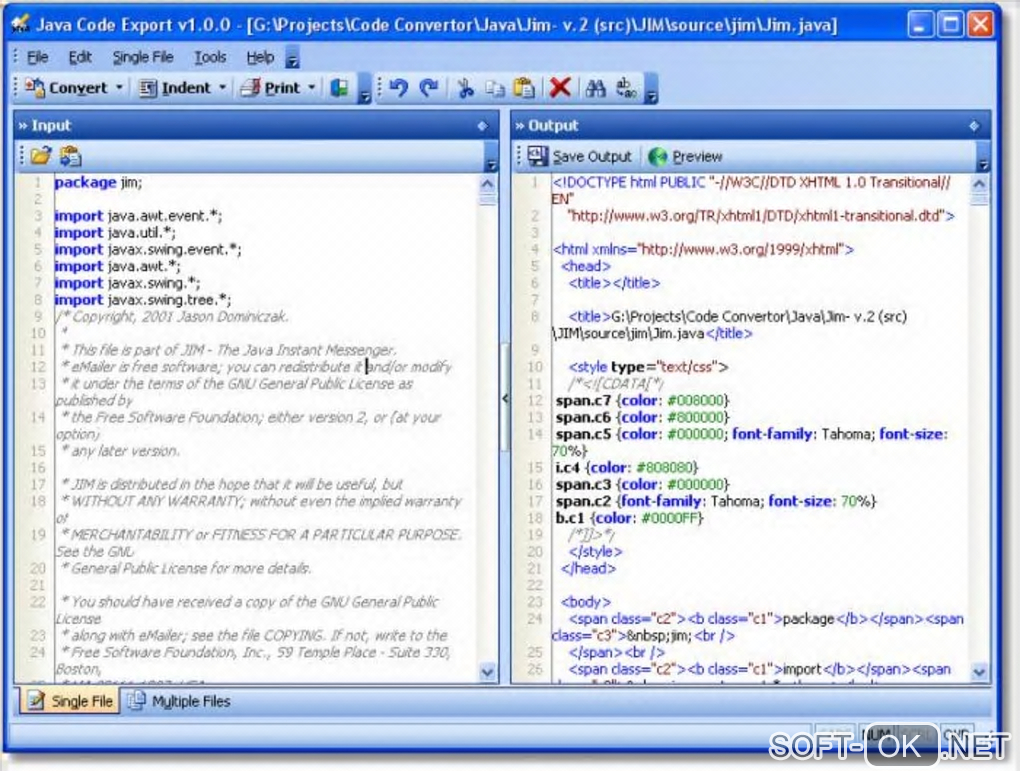The width and height of the screenshot is (1020, 771).
Task: Open Find with the binoculars icon
Action: tap(595, 88)
